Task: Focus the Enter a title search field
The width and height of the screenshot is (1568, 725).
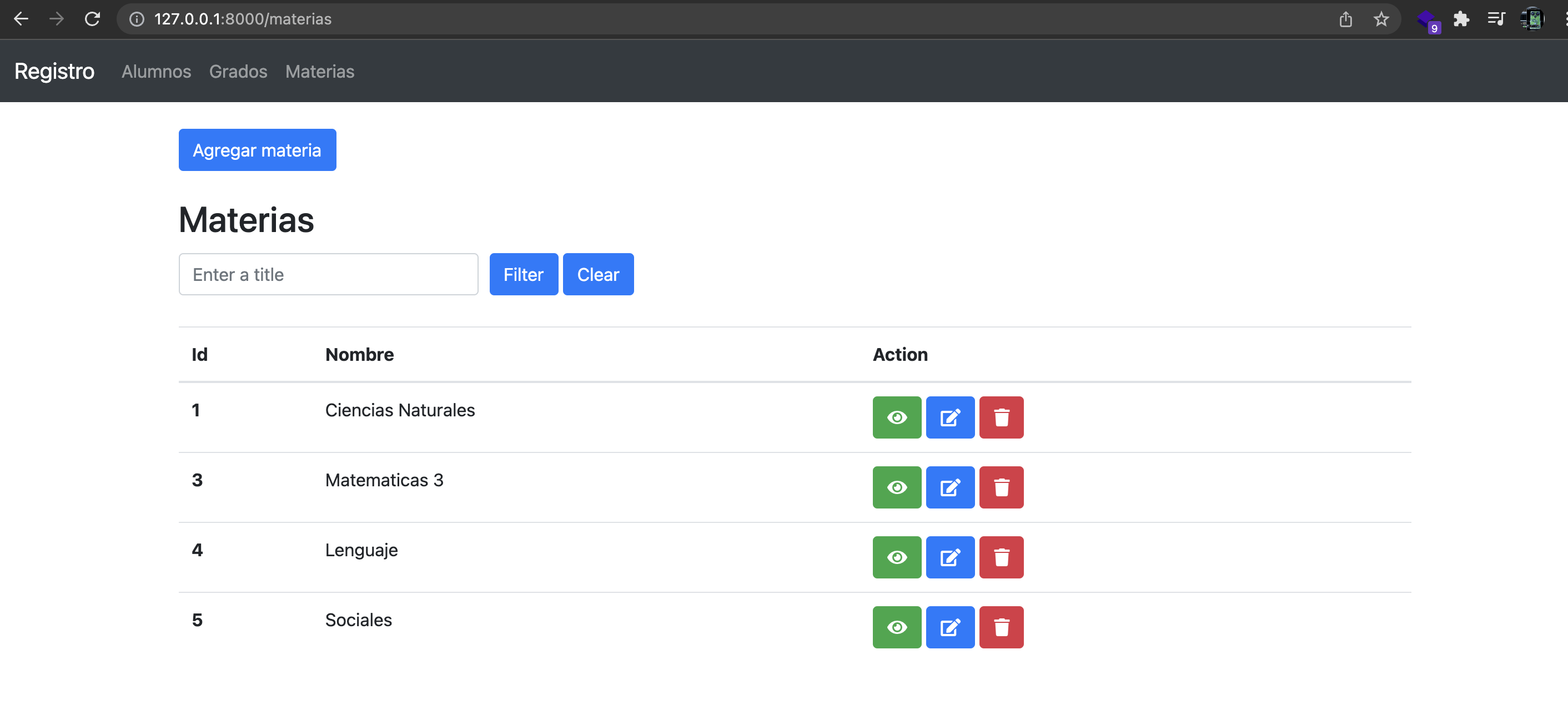Action: click(328, 275)
